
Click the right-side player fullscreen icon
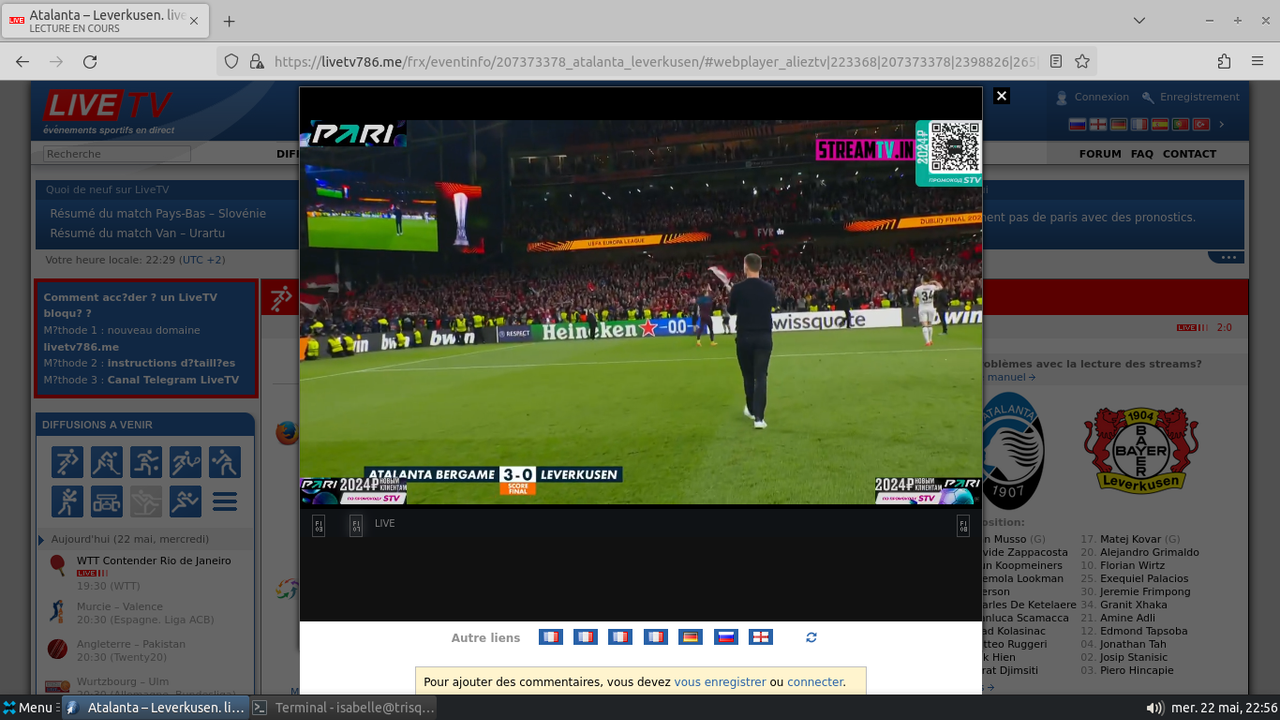[x=963, y=525]
